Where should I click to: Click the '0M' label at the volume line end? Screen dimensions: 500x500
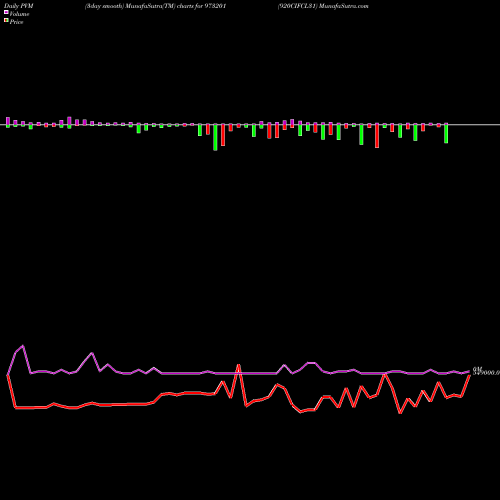(477, 369)
